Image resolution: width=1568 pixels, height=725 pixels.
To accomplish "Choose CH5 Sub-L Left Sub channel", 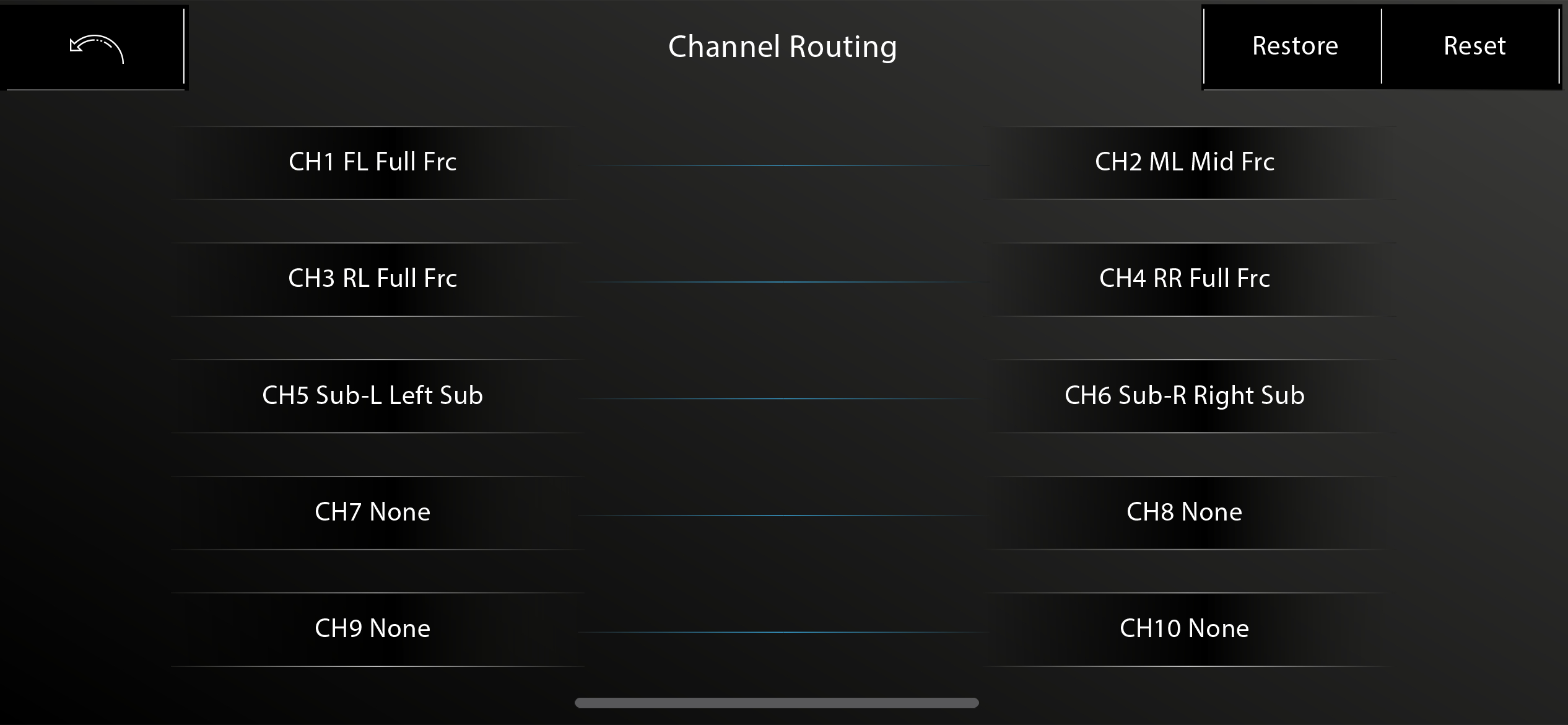I will 373,396.
